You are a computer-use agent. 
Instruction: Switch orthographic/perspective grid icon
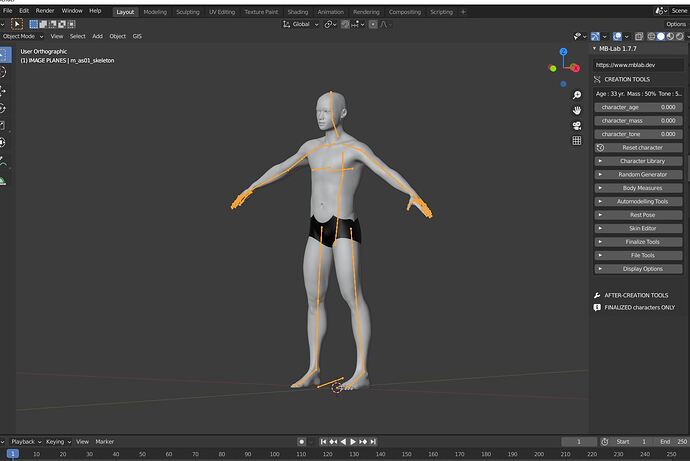[x=577, y=140]
